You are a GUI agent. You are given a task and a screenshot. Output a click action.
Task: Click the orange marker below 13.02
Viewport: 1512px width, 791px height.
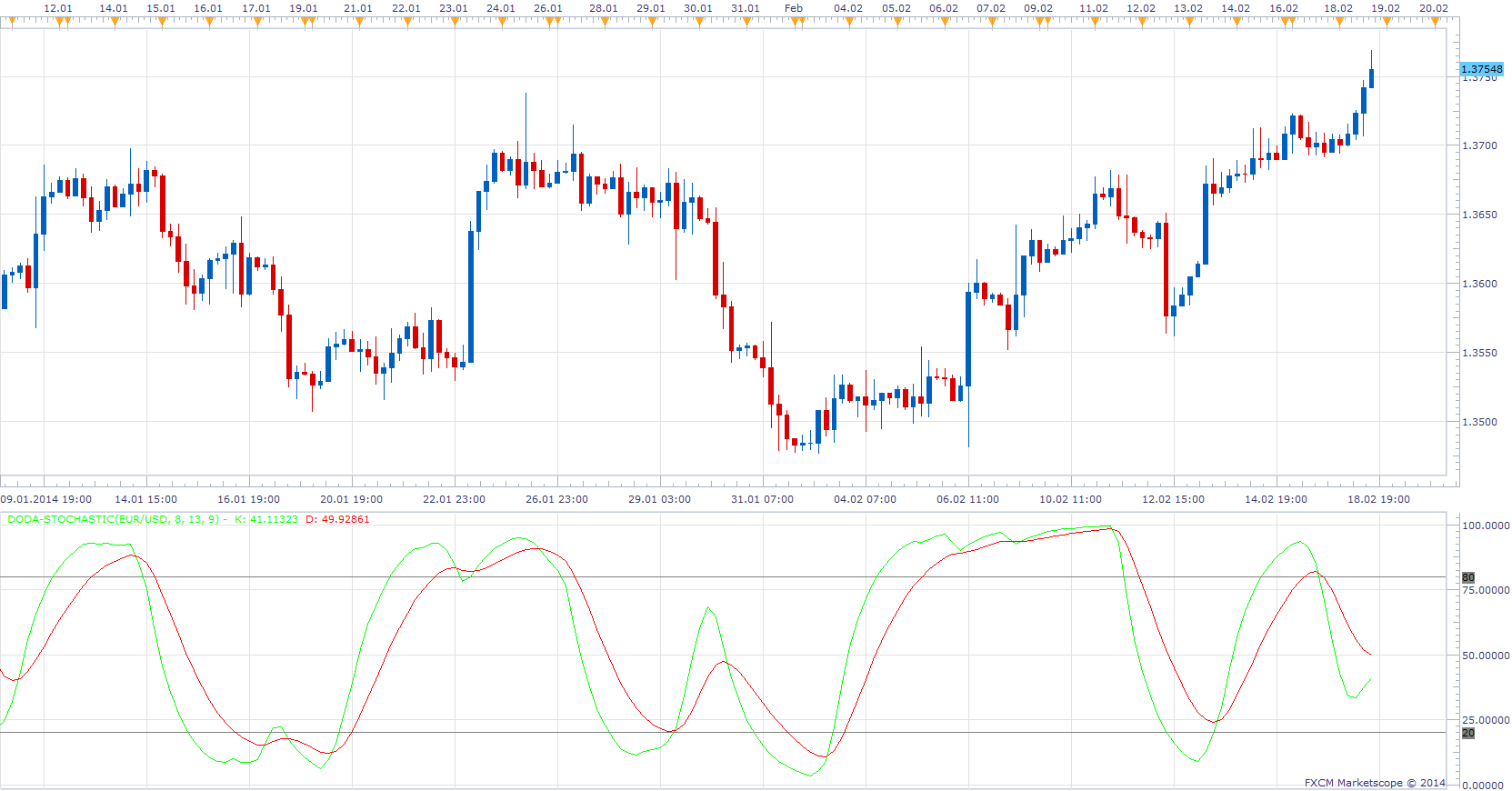(x=1189, y=23)
